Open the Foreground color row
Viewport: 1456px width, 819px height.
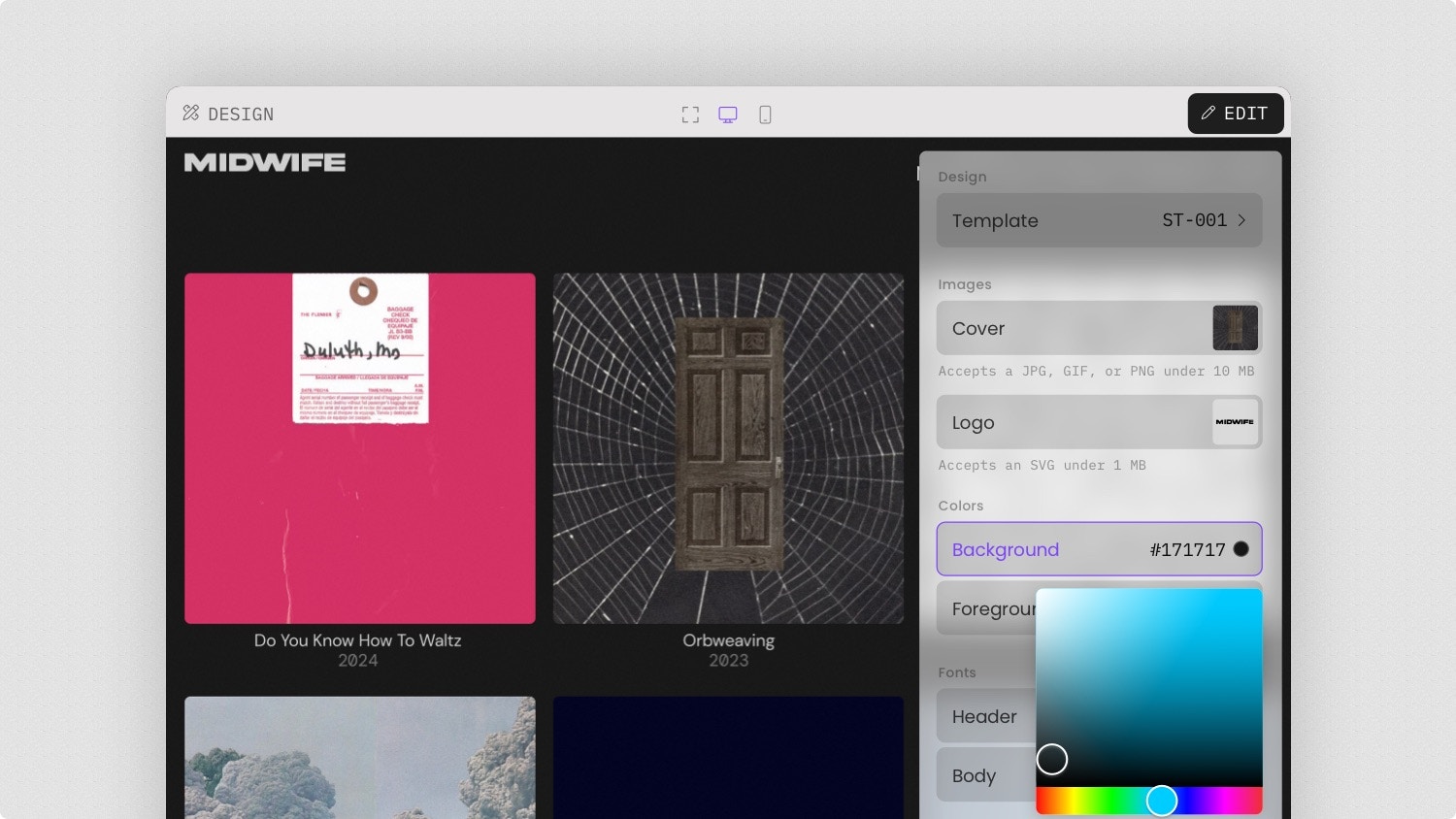986,609
